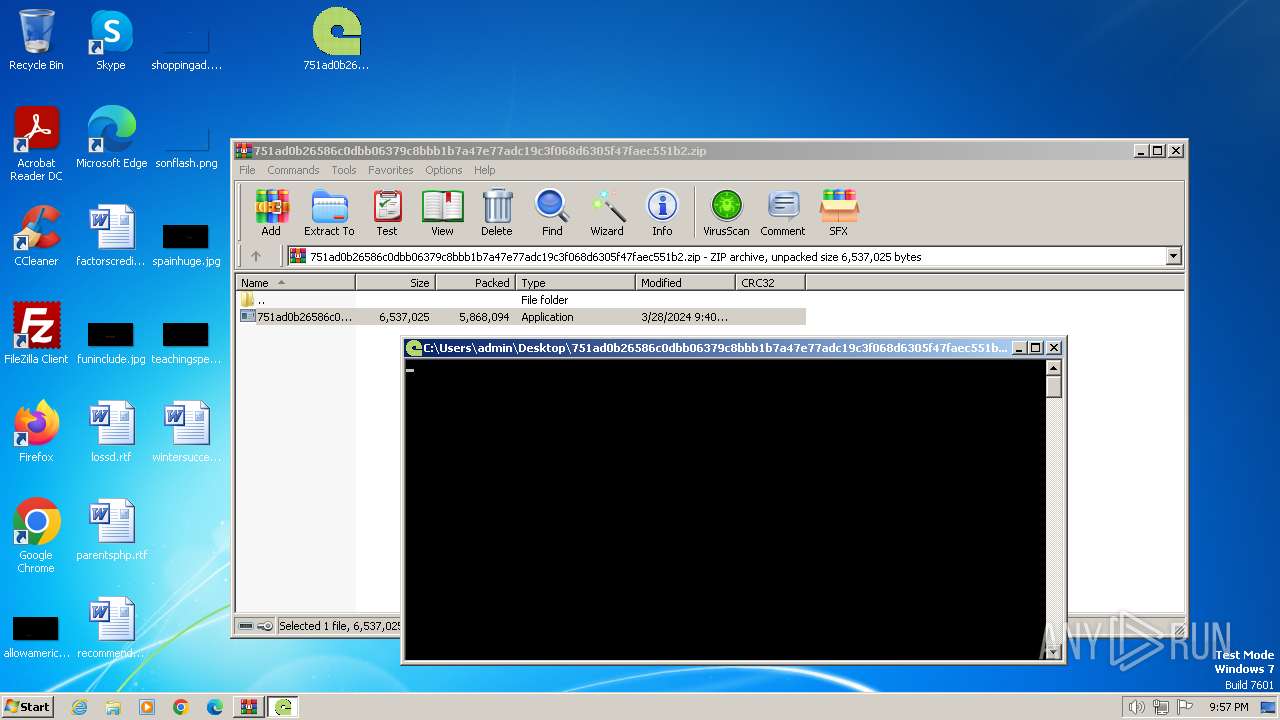1280x720 pixels.
Task: Select the CCleaner desktop icon
Action: pos(36,236)
